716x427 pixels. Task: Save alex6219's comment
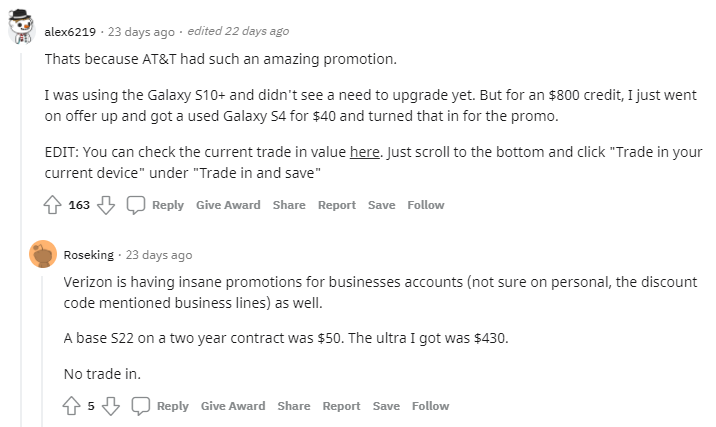pos(381,205)
